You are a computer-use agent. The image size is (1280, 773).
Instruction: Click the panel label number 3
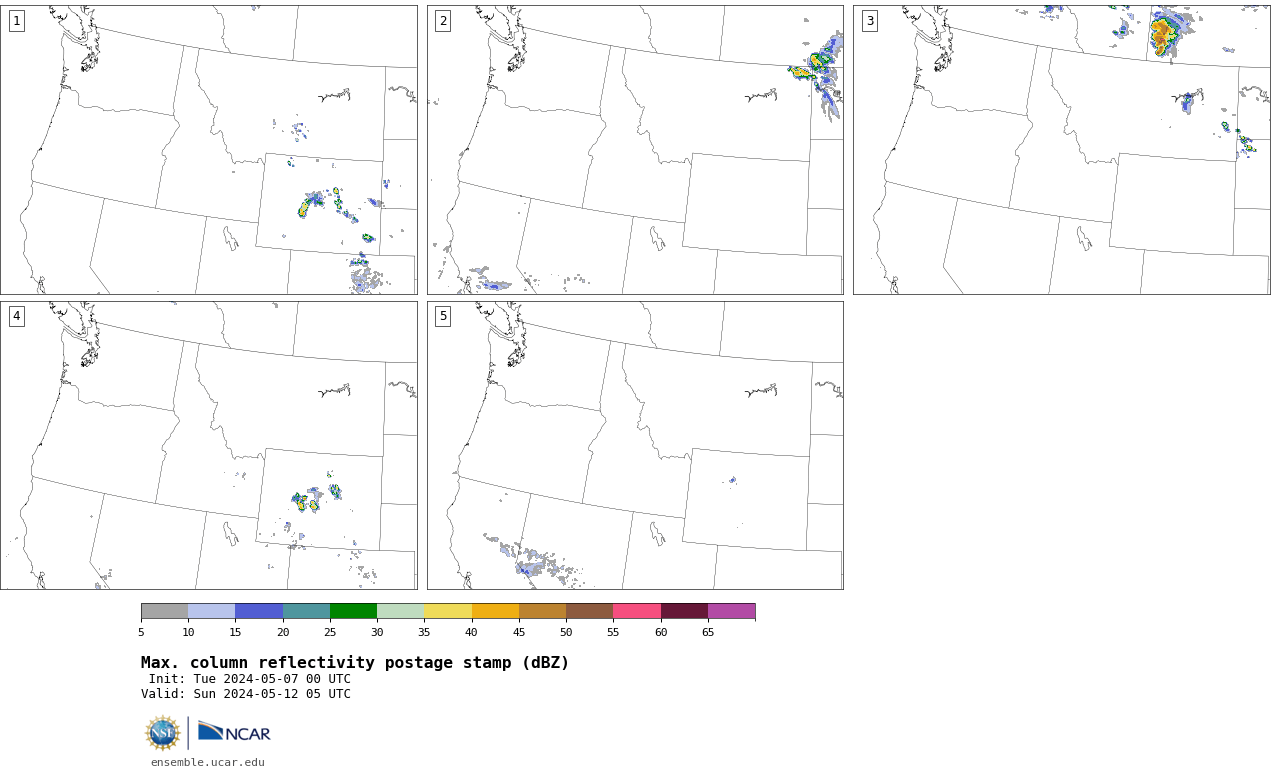point(870,21)
